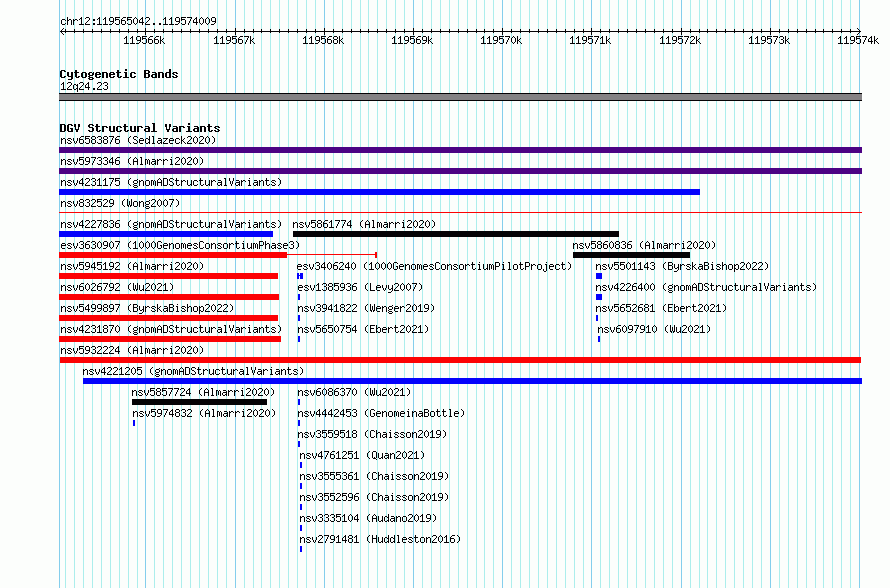Click the blue bar of nsv4231175
This screenshot has width=890, height=588.
pos(379,192)
